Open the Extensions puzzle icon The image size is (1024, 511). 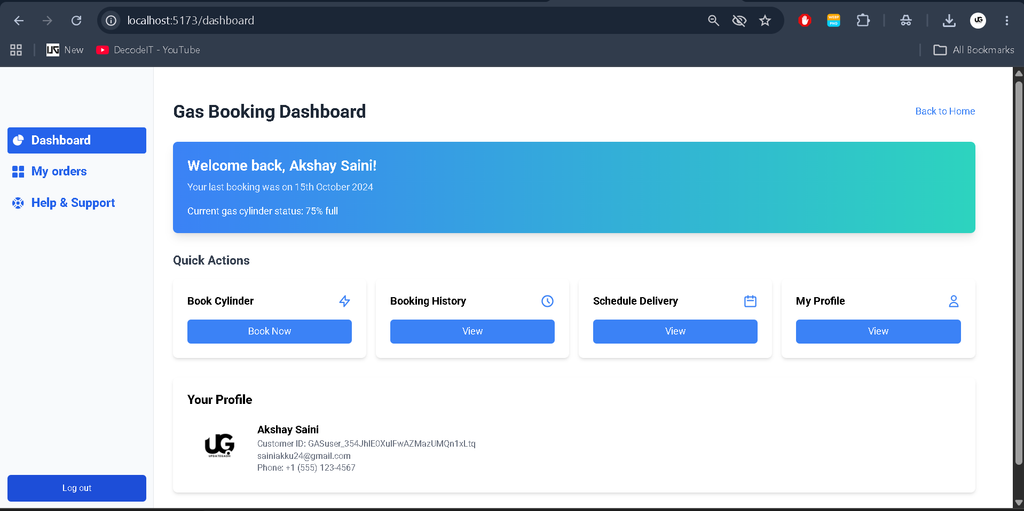[x=863, y=21]
